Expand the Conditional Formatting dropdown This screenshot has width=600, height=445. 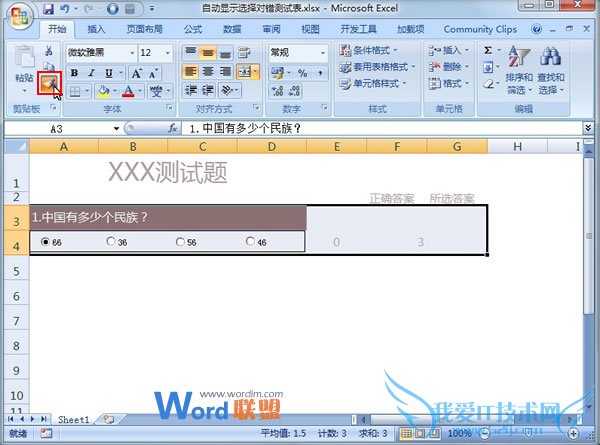[395, 50]
